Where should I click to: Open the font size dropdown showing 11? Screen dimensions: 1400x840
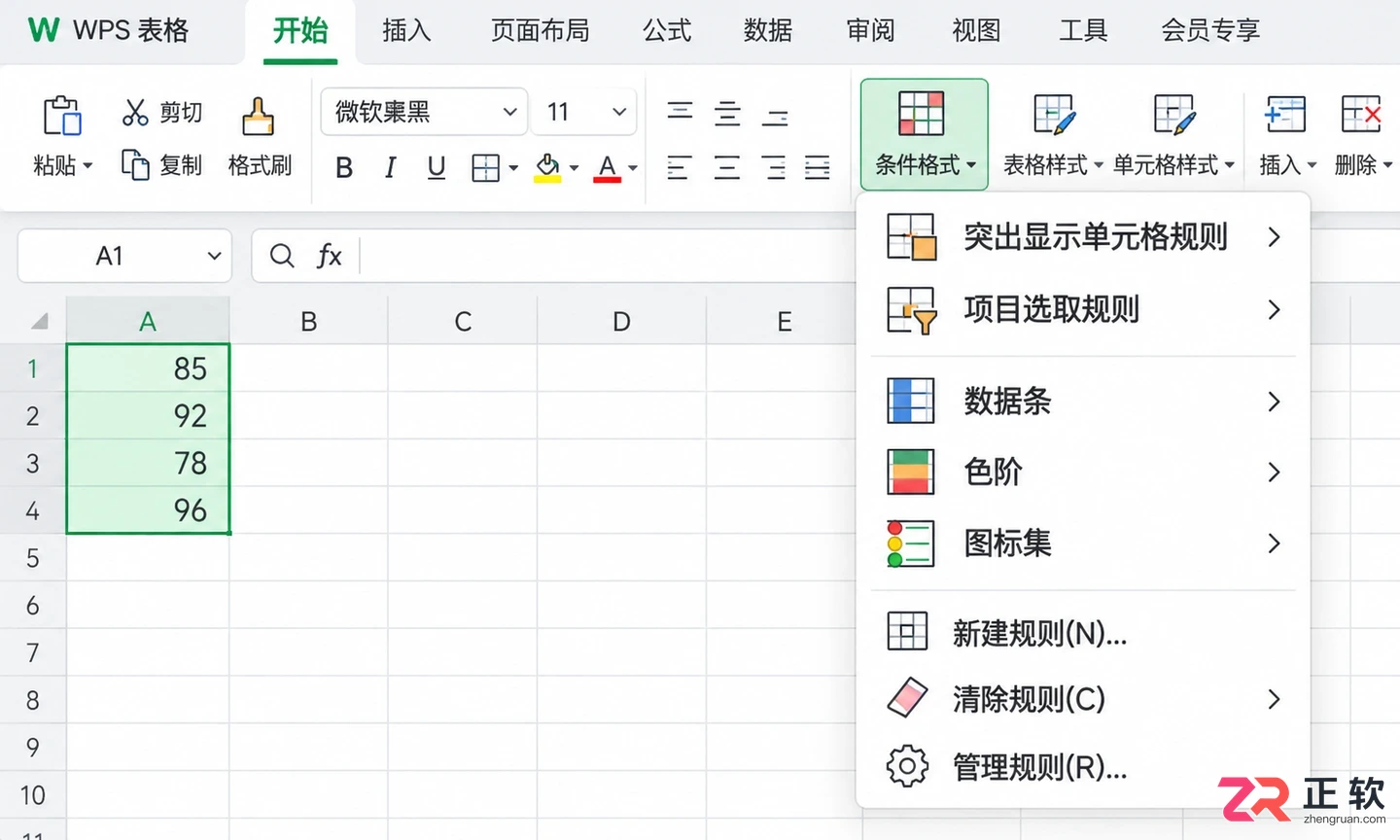(585, 112)
